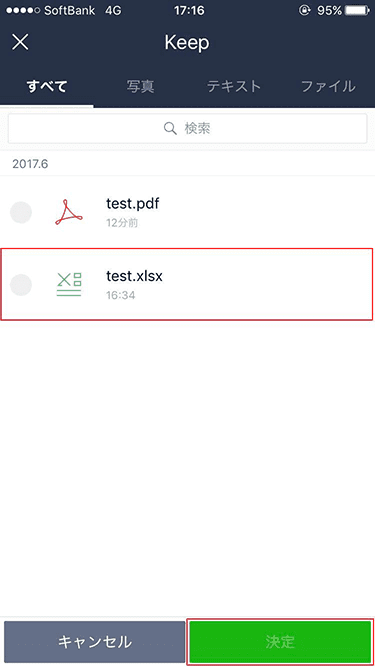Screen dimensions: 375x667
Task: Switch to the すべて tab
Action: (47, 87)
